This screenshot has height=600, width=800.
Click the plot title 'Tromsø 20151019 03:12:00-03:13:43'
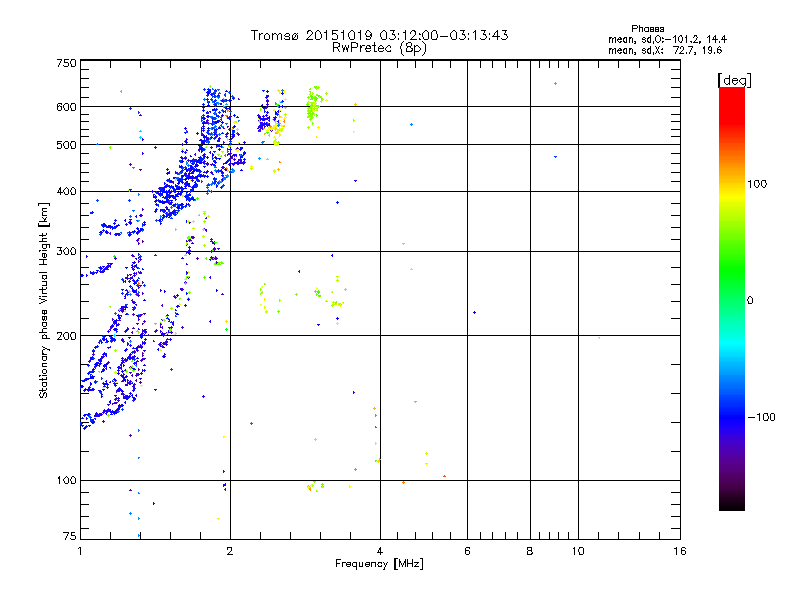(x=379, y=35)
